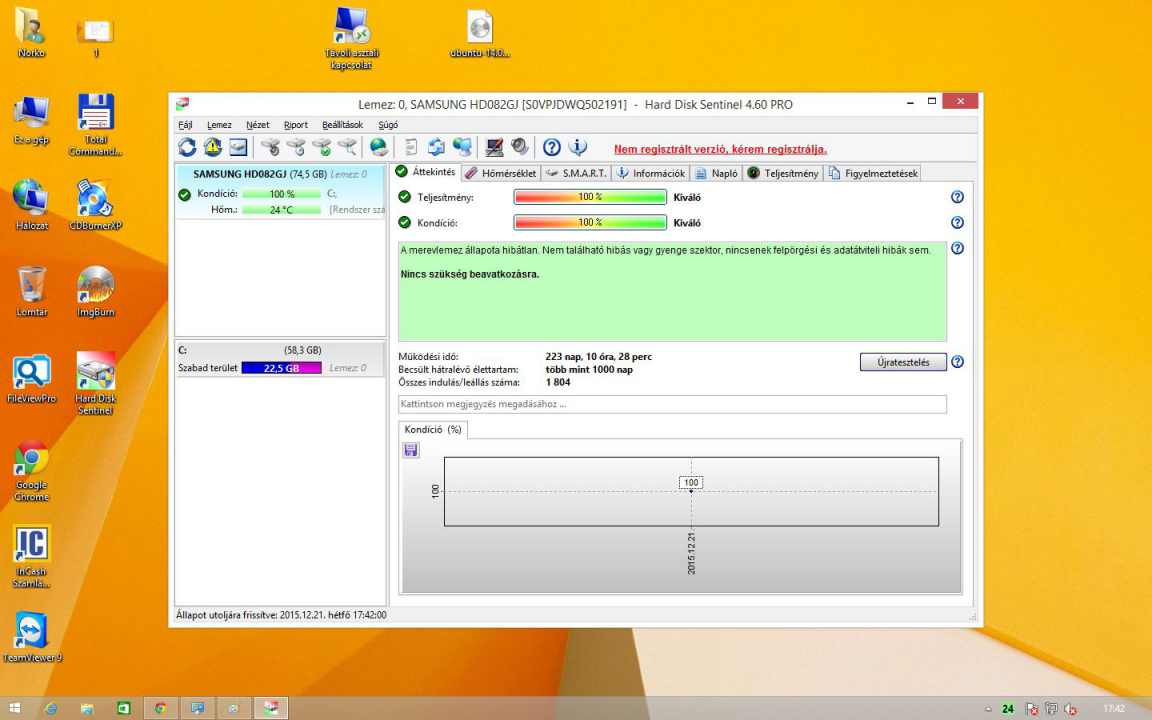
Task: Open the Fájl menu
Action: pos(185,125)
